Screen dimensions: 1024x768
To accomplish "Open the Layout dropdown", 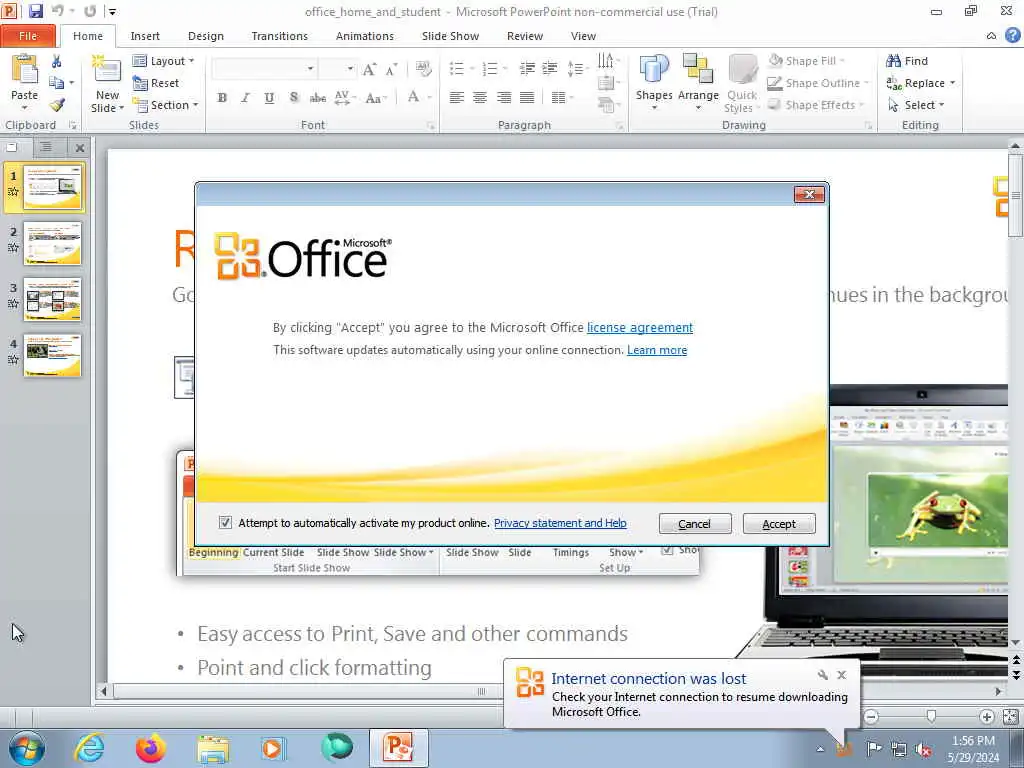I will pyautogui.click(x=163, y=61).
